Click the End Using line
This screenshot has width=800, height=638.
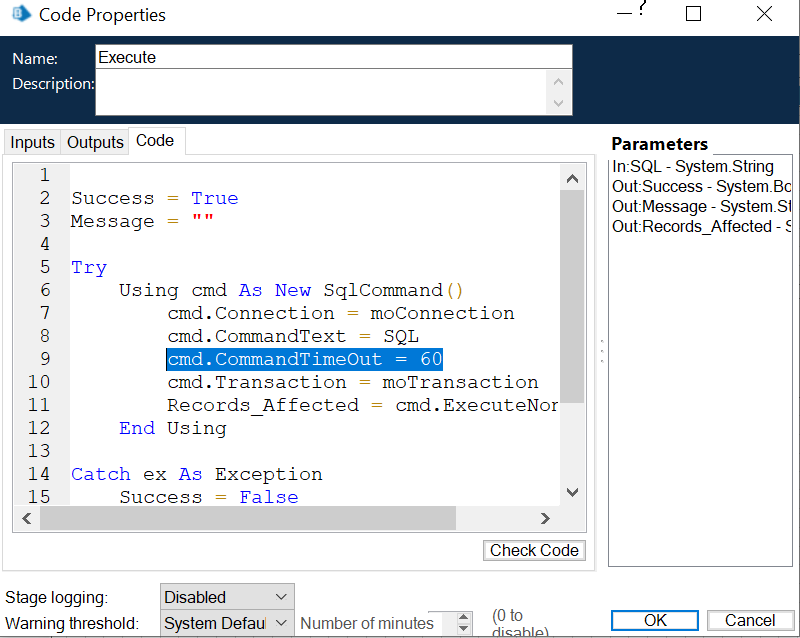(x=172, y=428)
